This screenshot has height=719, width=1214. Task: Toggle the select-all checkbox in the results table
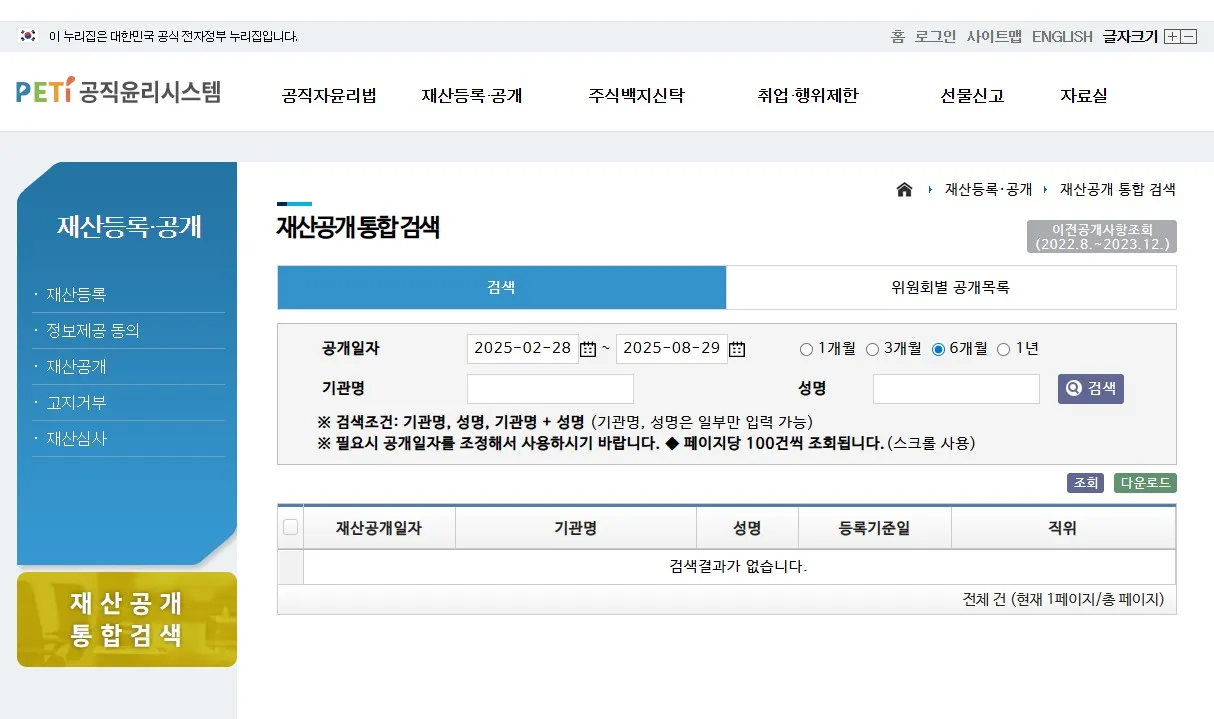[x=290, y=526]
